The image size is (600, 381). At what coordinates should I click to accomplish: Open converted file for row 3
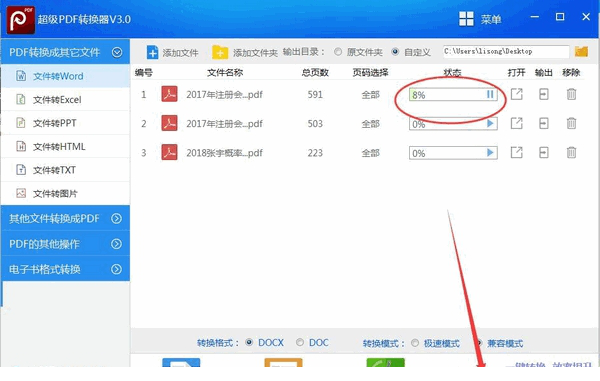point(517,152)
